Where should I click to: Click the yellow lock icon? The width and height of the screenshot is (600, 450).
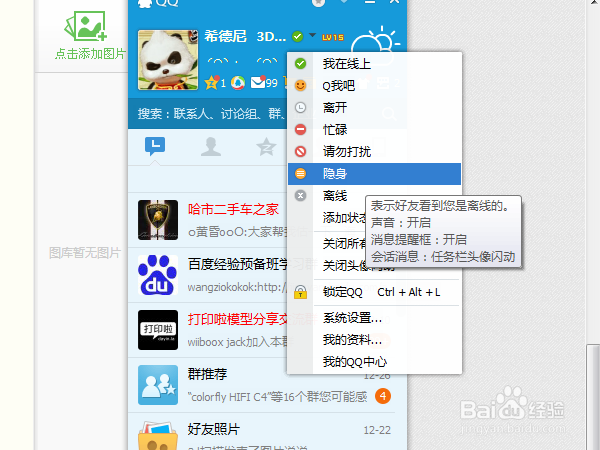pyautogui.click(x=300, y=292)
